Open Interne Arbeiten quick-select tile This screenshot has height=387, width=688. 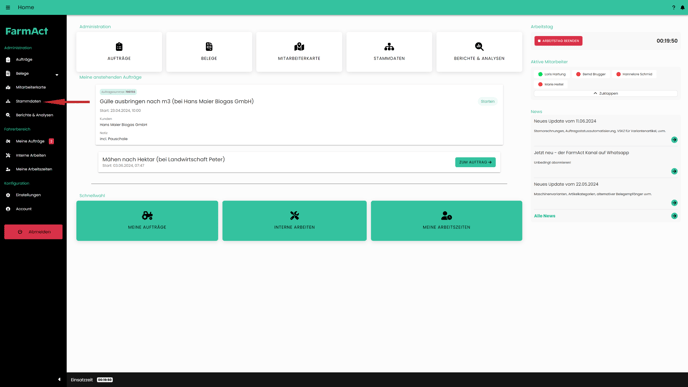(294, 221)
